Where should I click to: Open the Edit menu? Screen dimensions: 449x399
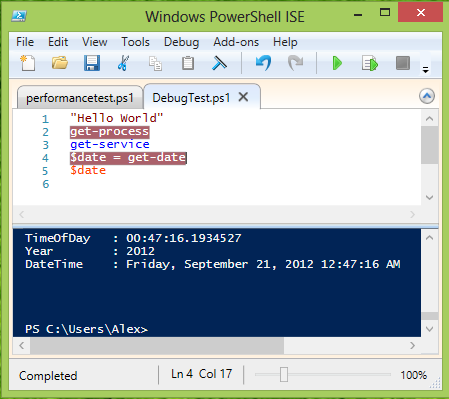(58, 42)
